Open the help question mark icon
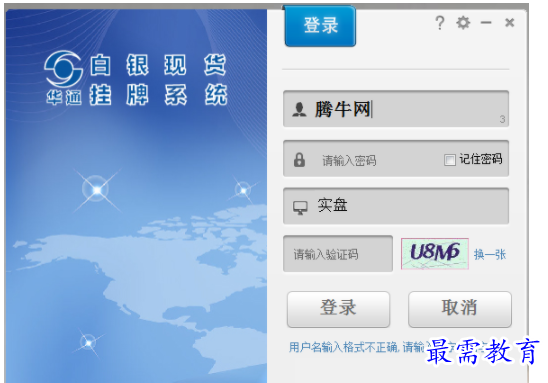The image size is (548, 383). coord(440,23)
